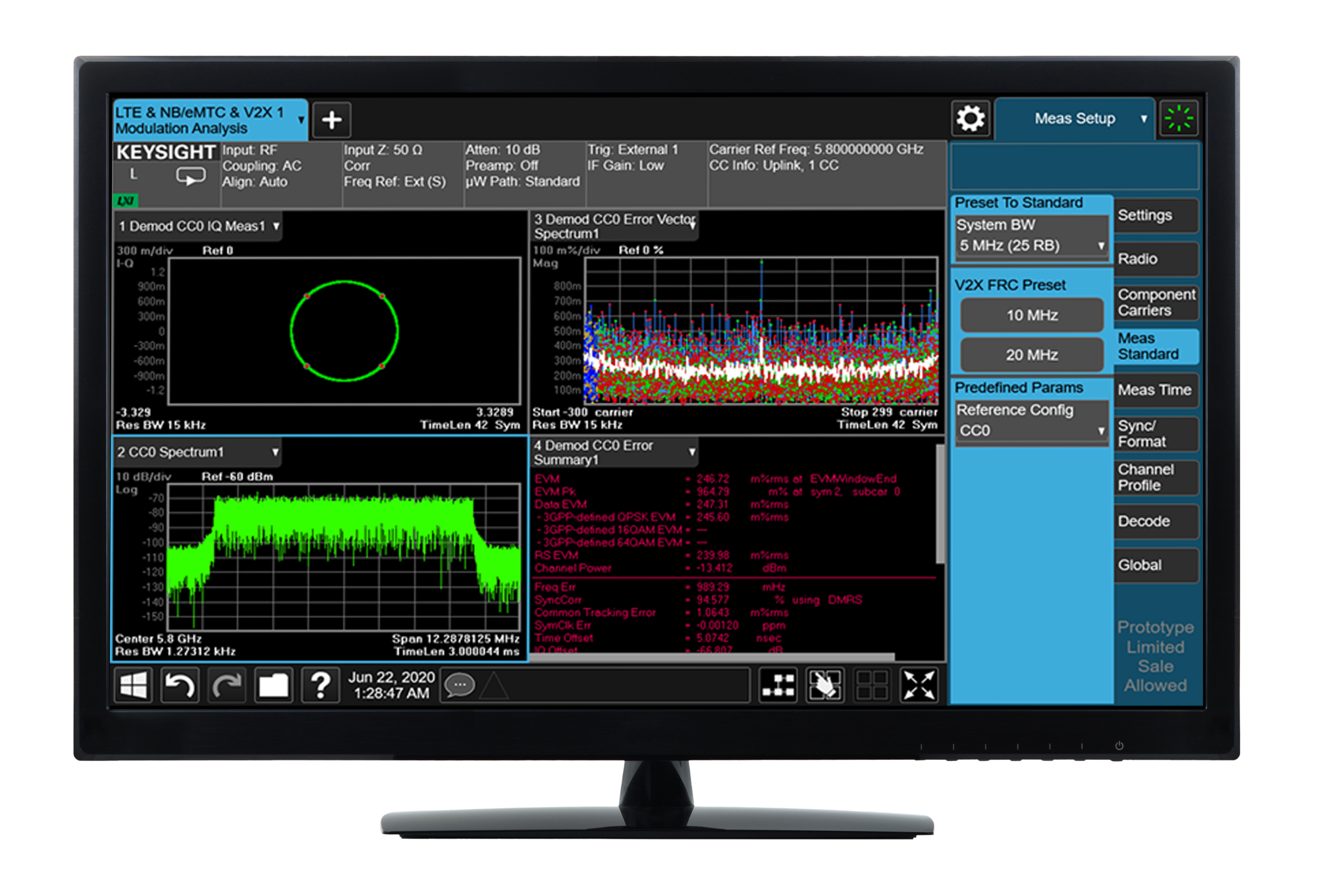Click the Redo arrow icon

coord(227,686)
